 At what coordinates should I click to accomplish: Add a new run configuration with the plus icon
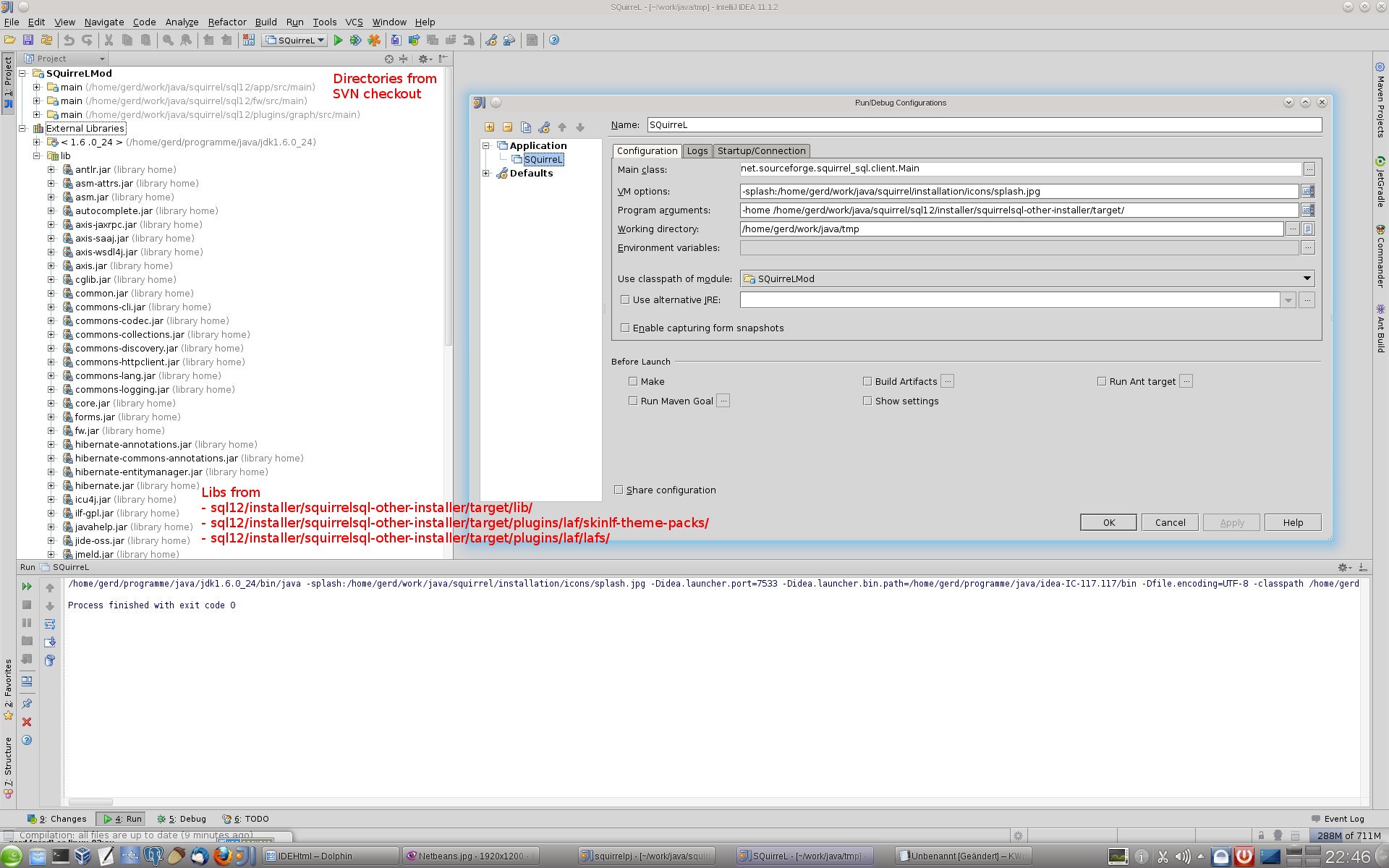coord(490,127)
